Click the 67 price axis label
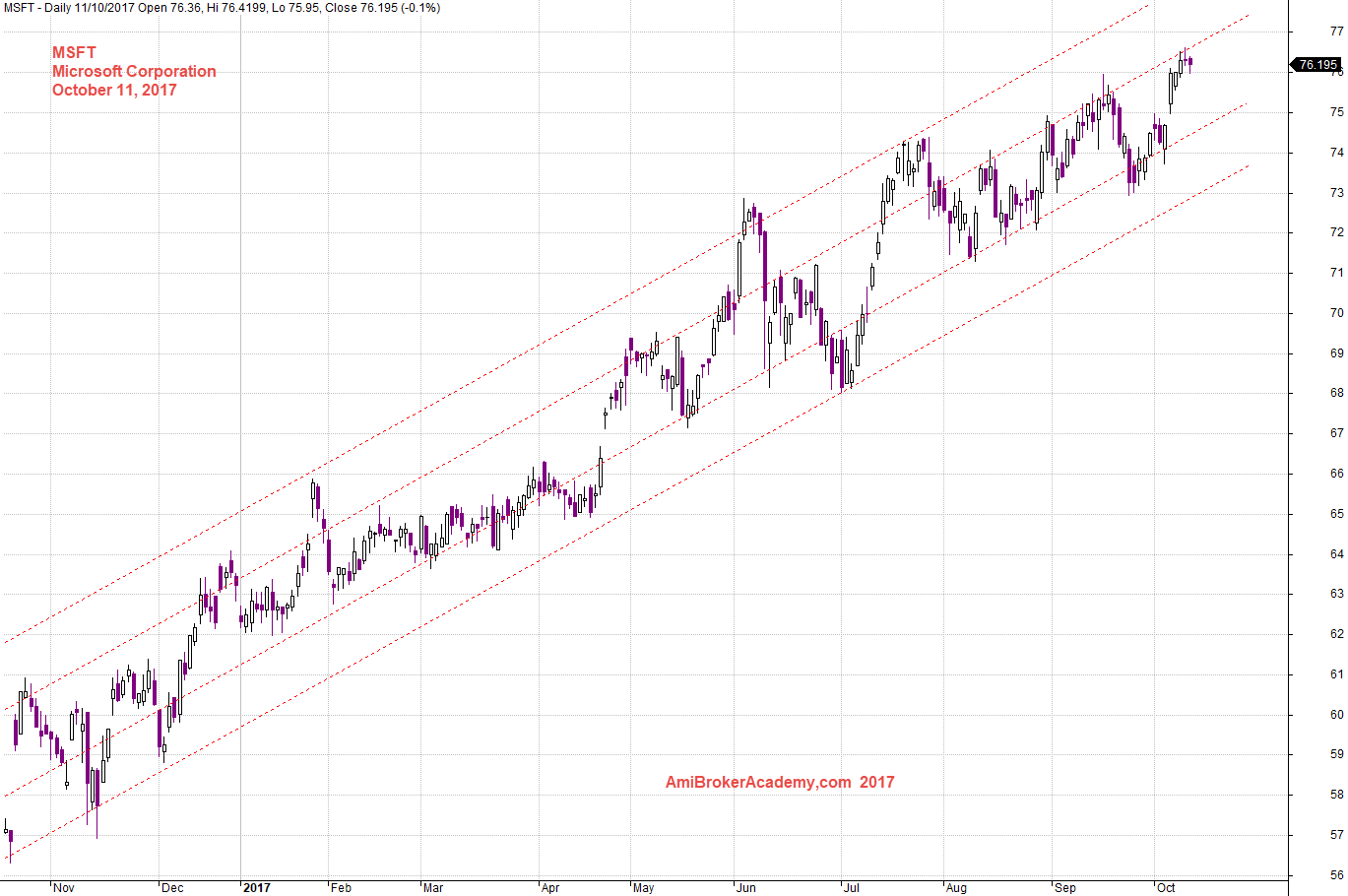Screen dimensions: 1348x896 (1336, 433)
